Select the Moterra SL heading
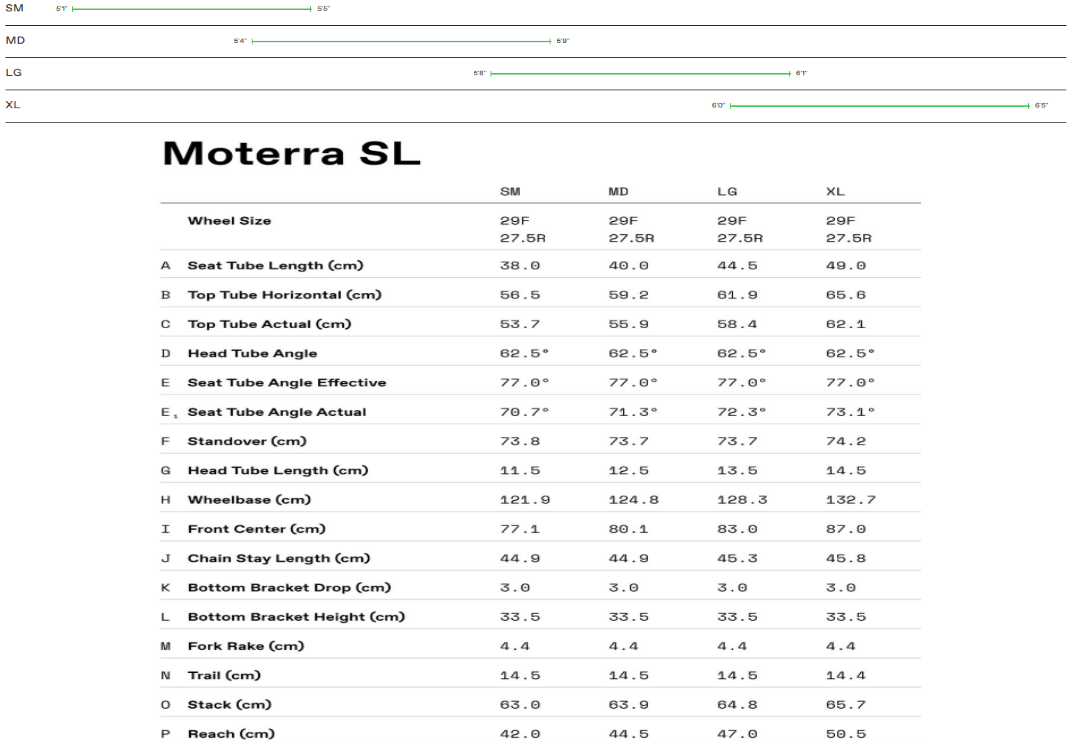 [291, 154]
